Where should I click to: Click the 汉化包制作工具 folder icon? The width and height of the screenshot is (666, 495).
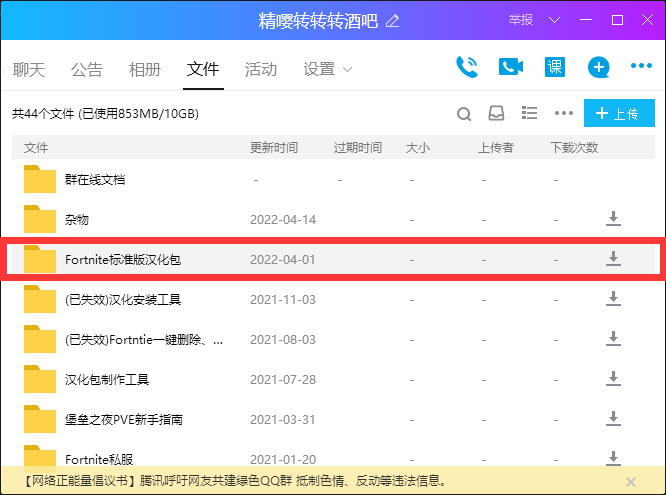click(40, 379)
